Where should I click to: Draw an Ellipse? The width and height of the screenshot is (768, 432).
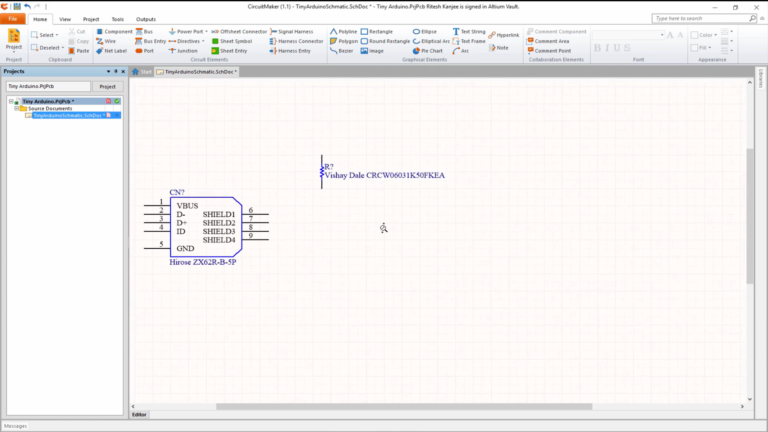[425, 31]
